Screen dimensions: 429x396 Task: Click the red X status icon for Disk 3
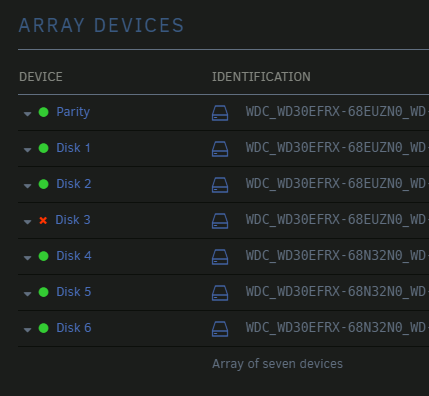click(x=43, y=220)
